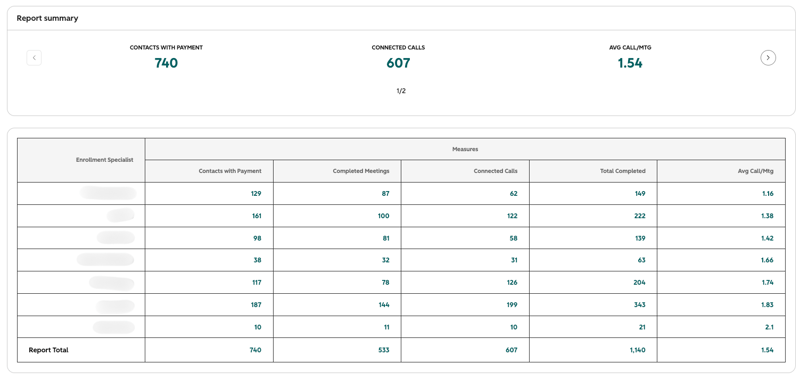Viewport: 800px width, 380px height.
Task: Select Contacts with Payment value 117
Action: tap(256, 283)
